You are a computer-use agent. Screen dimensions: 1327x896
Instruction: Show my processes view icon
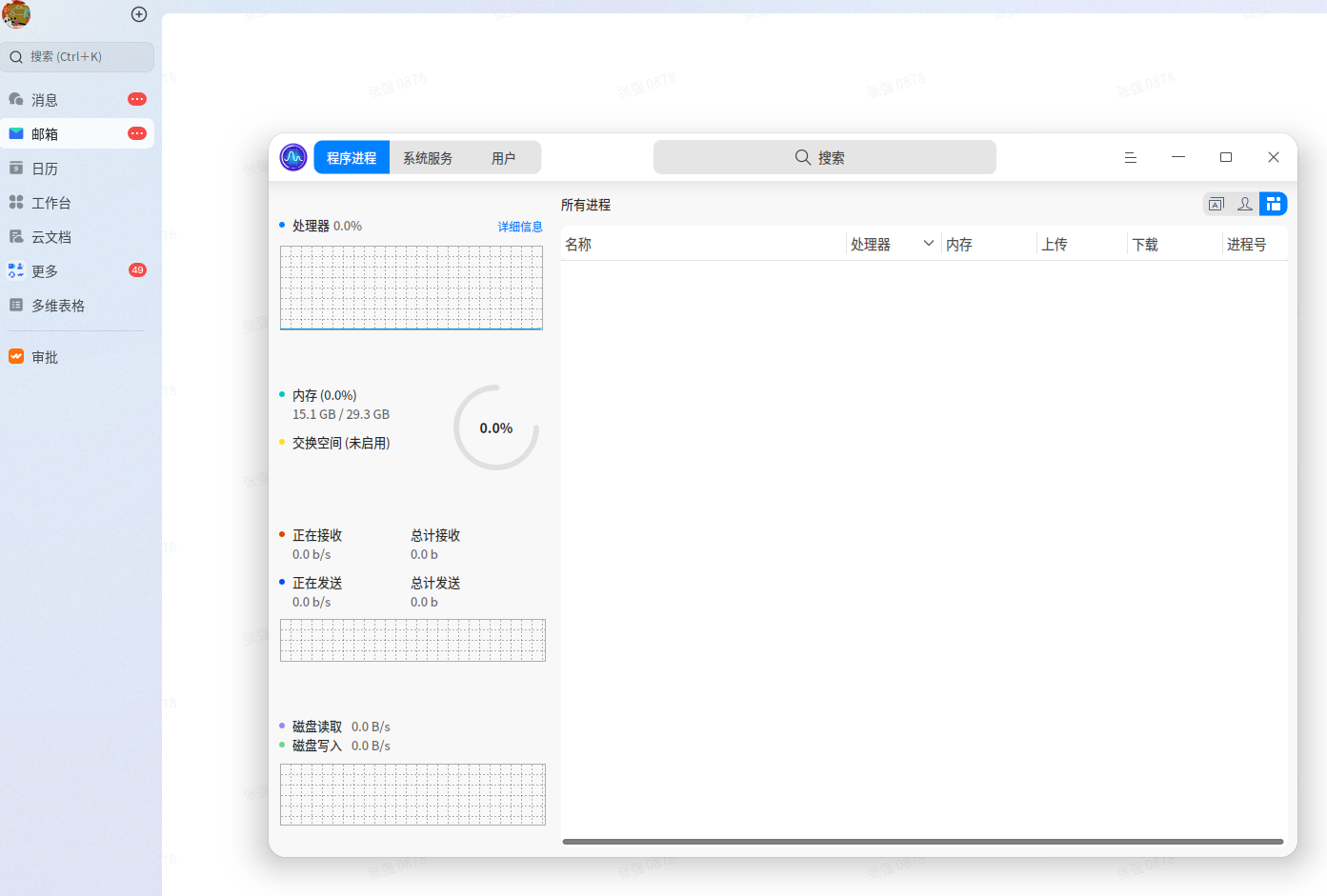(1245, 204)
